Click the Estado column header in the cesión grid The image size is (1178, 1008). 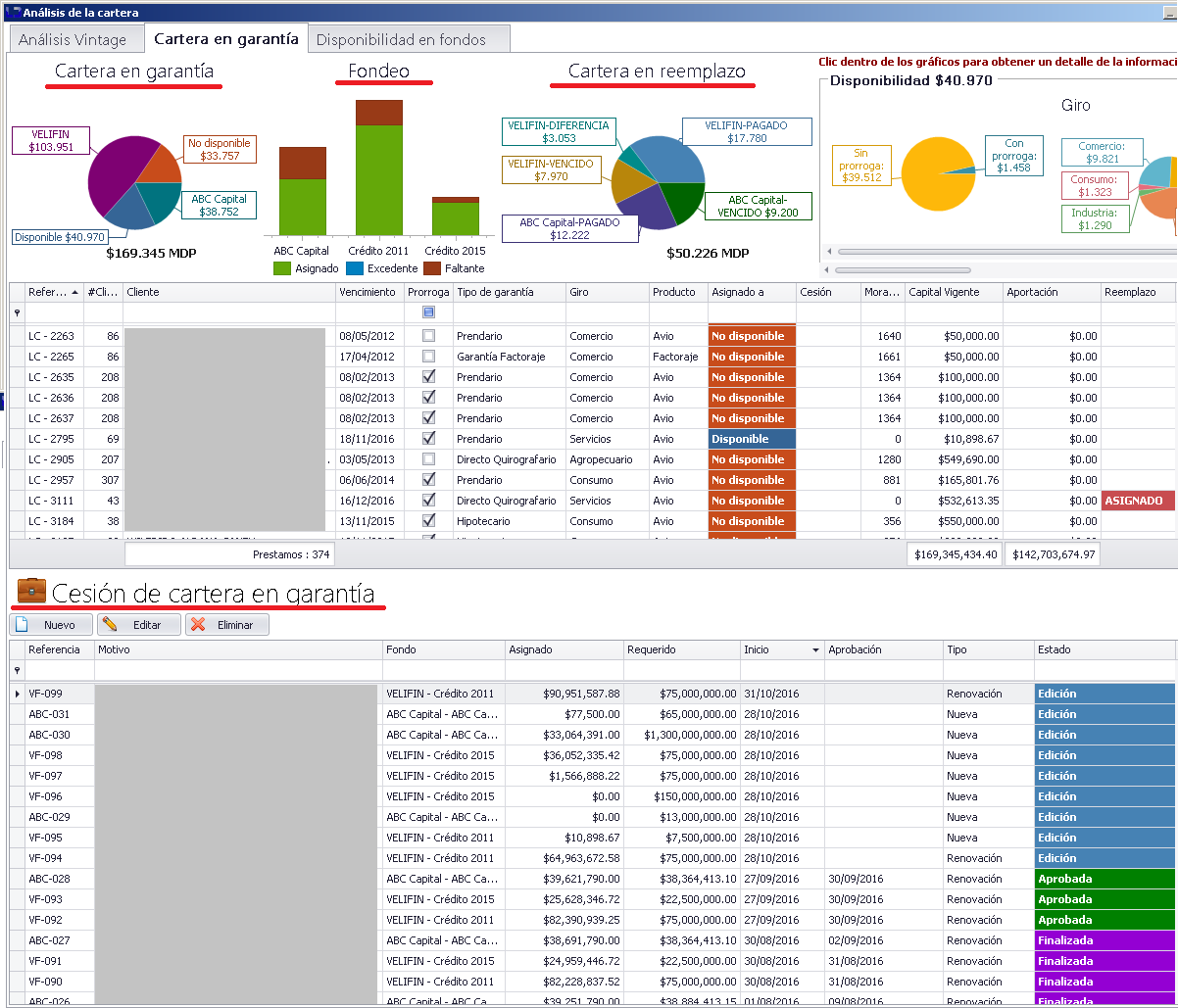(1104, 649)
